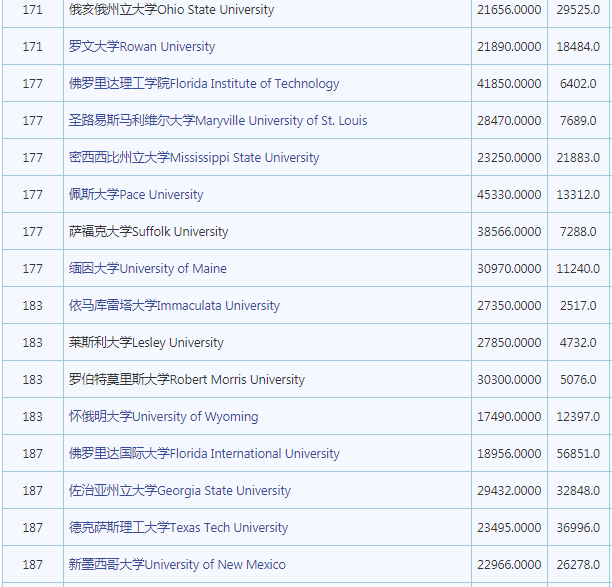Image resolution: width=612 pixels, height=587 pixels.
Task: Select rank 183 beside Lesley University
Action: point(32,343)
